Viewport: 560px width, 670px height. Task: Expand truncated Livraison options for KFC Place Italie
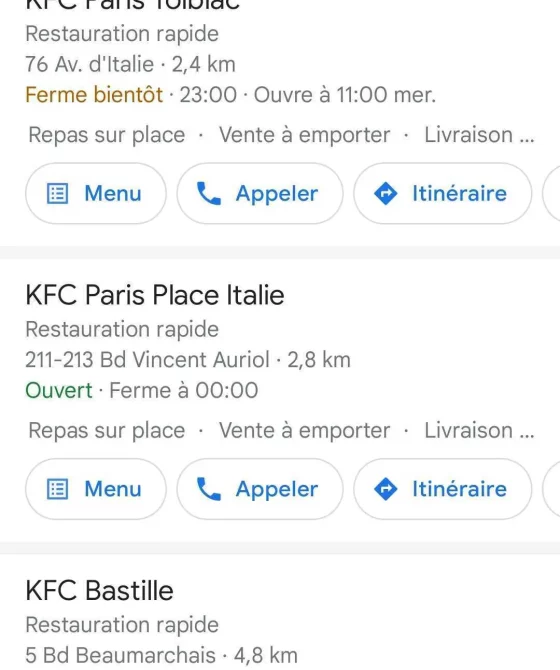pyautogui.click(x=479, y=431)
